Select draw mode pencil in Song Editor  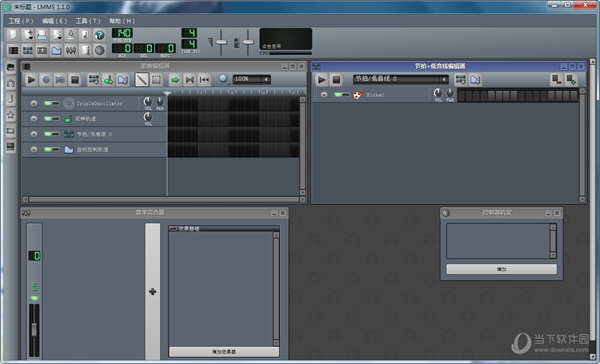tap(142, 80)
